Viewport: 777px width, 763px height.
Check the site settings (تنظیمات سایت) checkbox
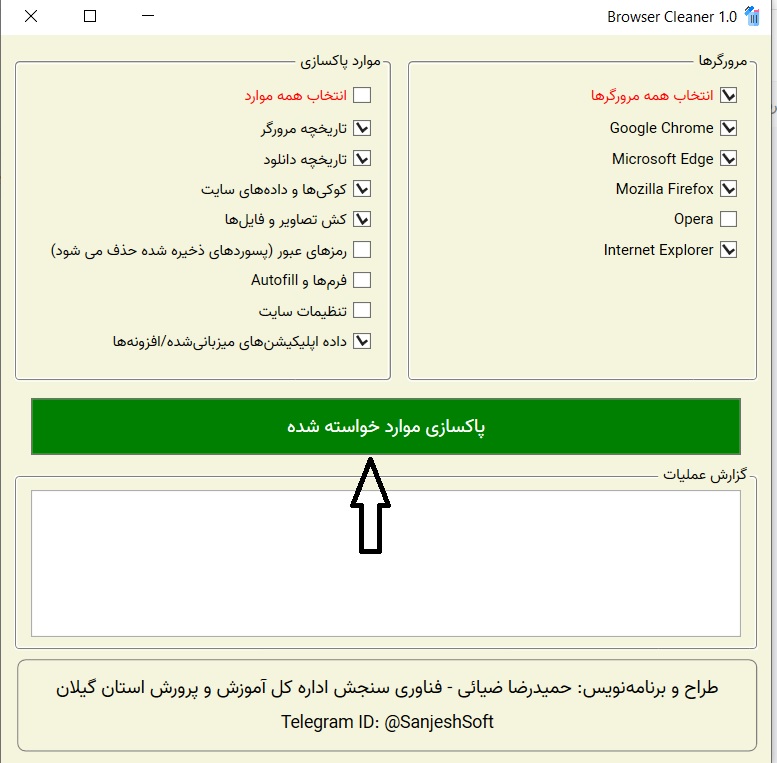tap(362, 311)
